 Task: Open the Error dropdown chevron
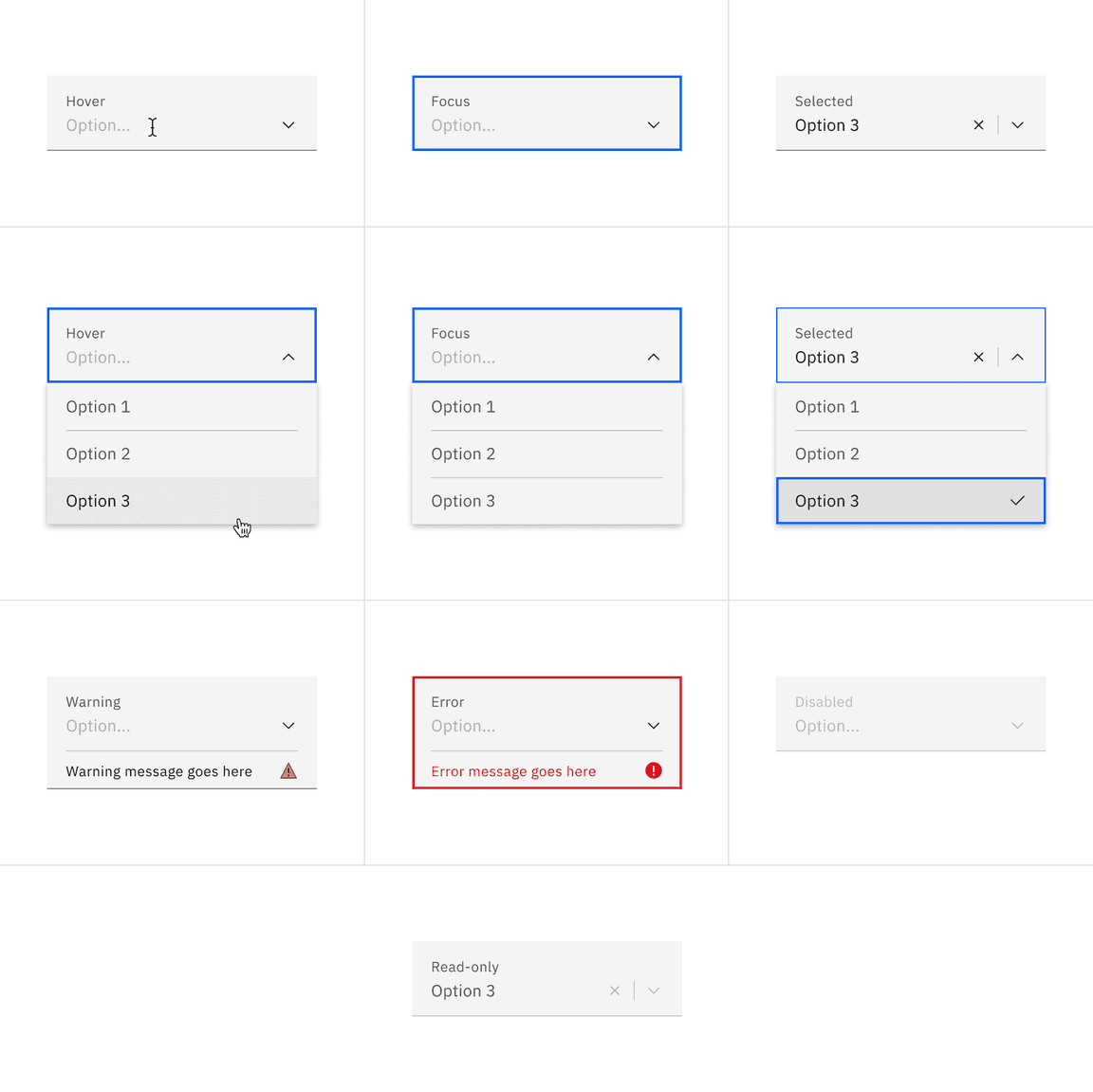click(653, 725)
